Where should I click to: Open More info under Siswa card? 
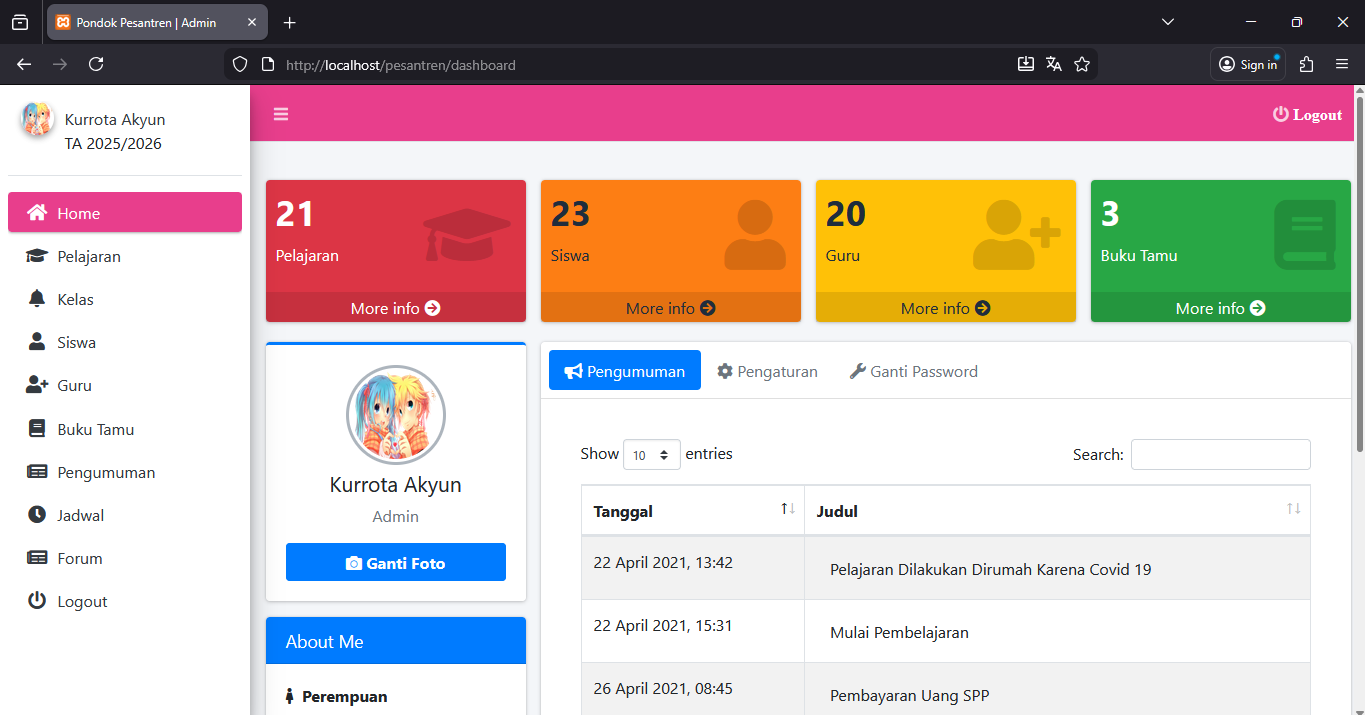(670, 308)
